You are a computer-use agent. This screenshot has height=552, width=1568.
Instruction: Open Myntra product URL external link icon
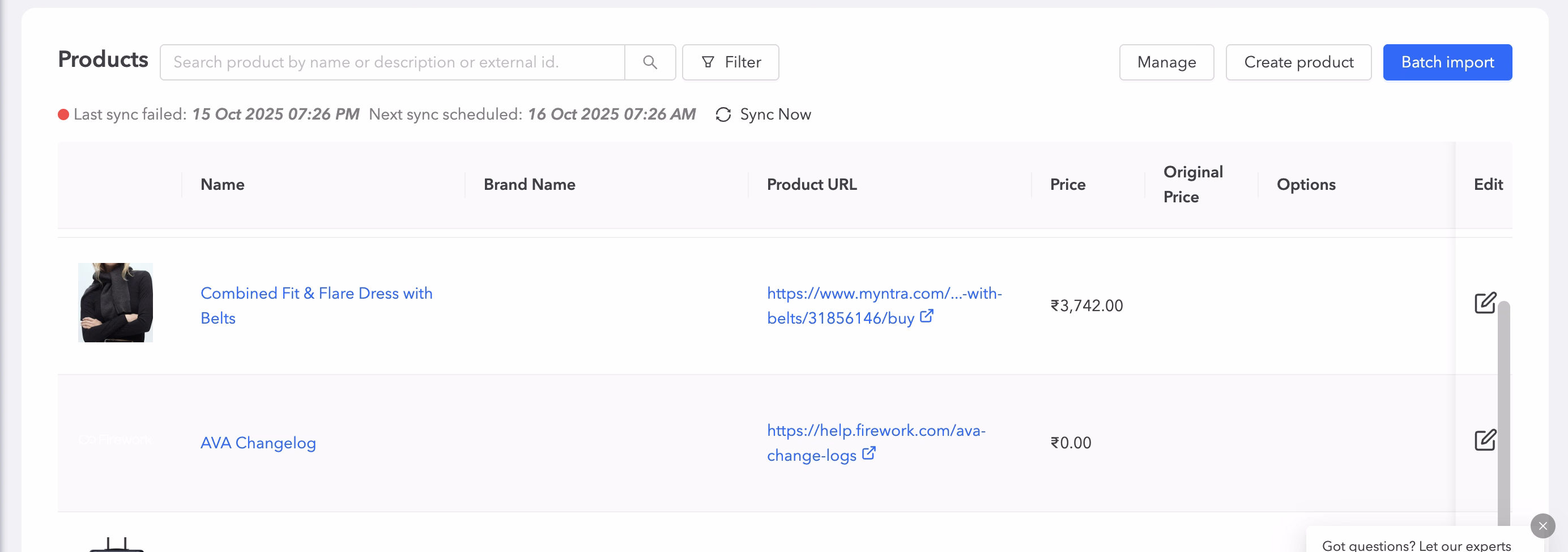point(926,316)
